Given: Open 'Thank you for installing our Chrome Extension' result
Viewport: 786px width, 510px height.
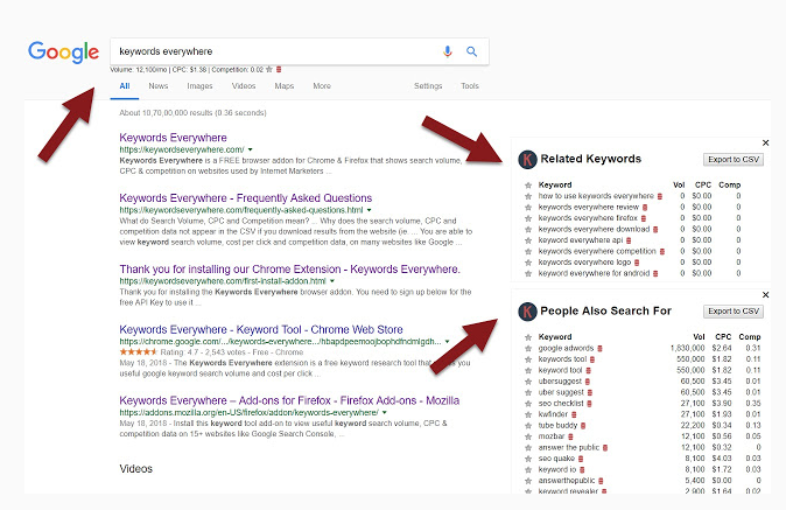Looking at the screenshot, I should coord(290,269).
